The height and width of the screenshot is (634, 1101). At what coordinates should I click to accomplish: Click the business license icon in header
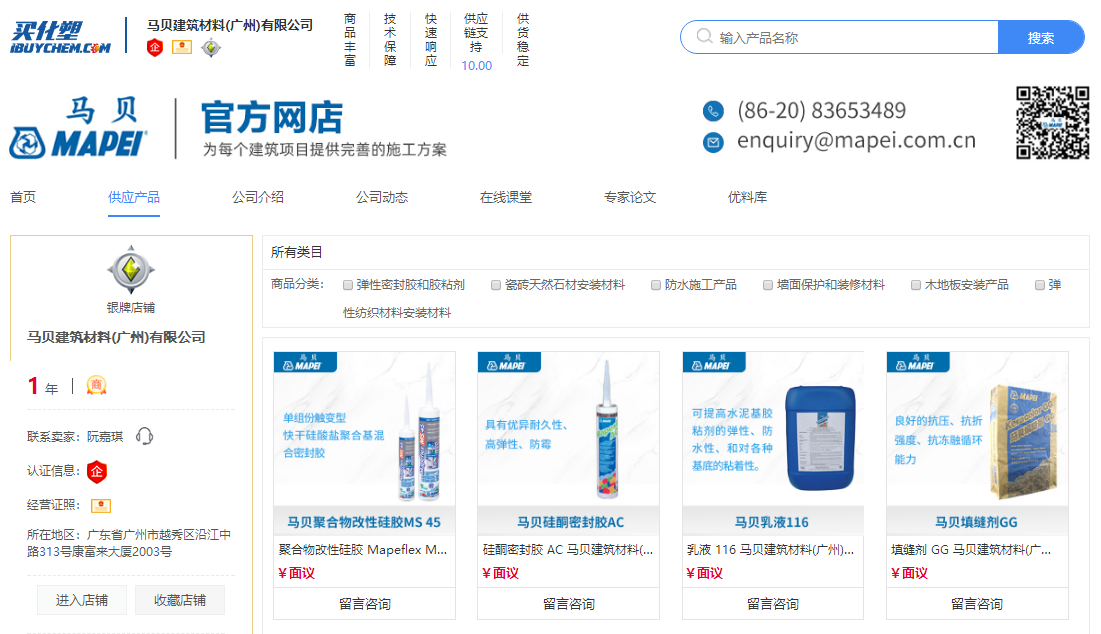182,47
